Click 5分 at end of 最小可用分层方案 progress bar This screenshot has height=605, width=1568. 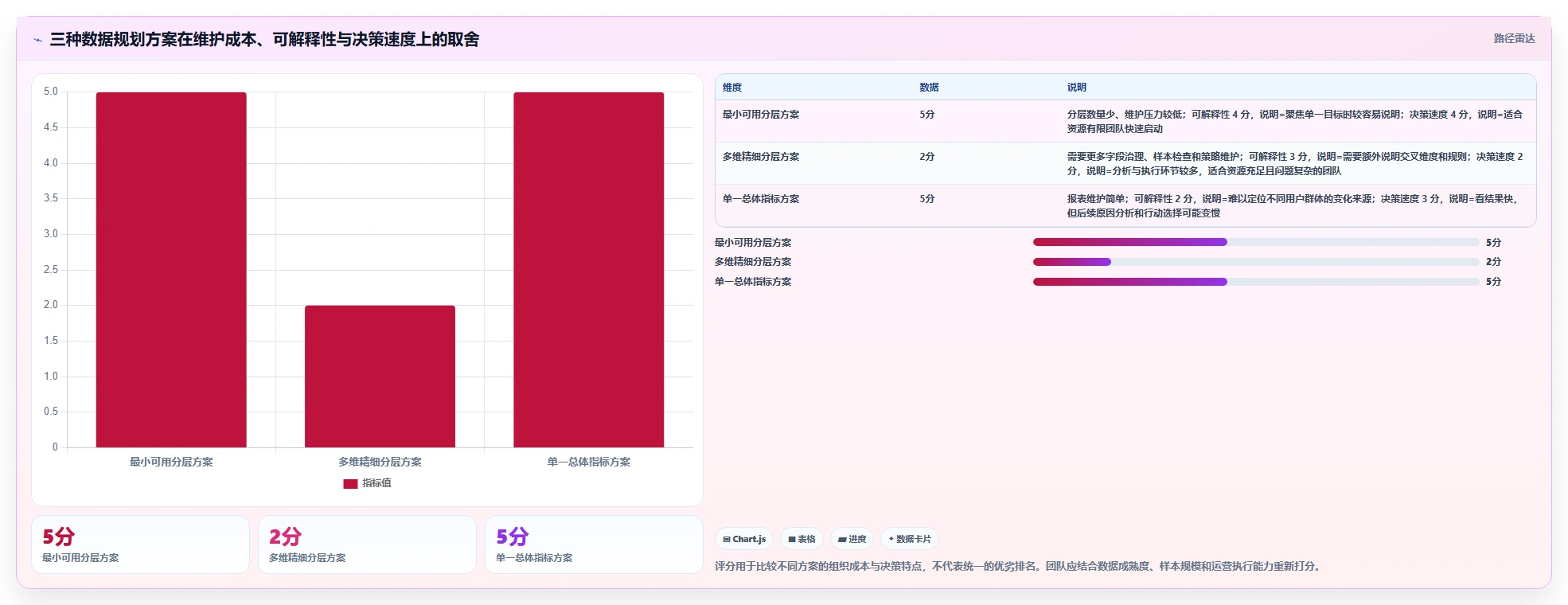pyautogui.click(x=1493, y=243)
